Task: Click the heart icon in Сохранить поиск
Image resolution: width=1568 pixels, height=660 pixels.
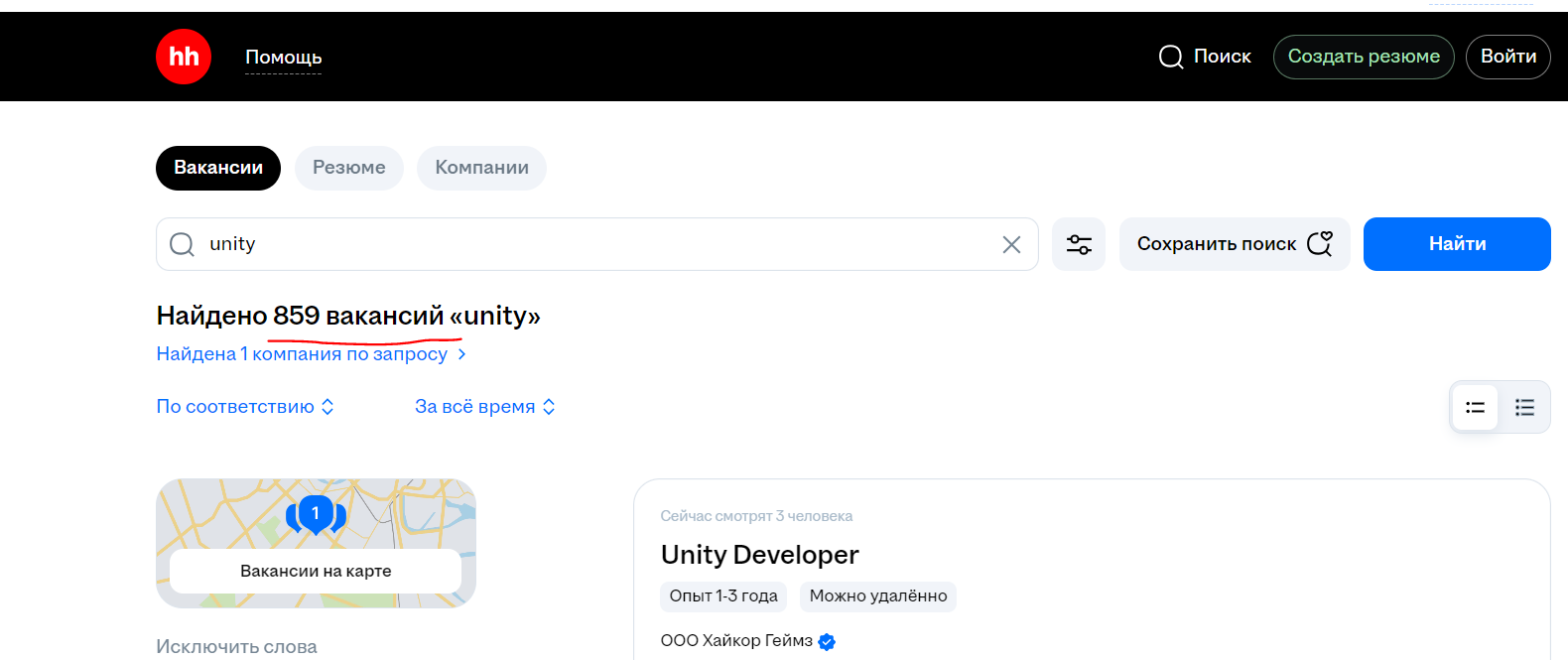Action: click(x=1320, y=243)
